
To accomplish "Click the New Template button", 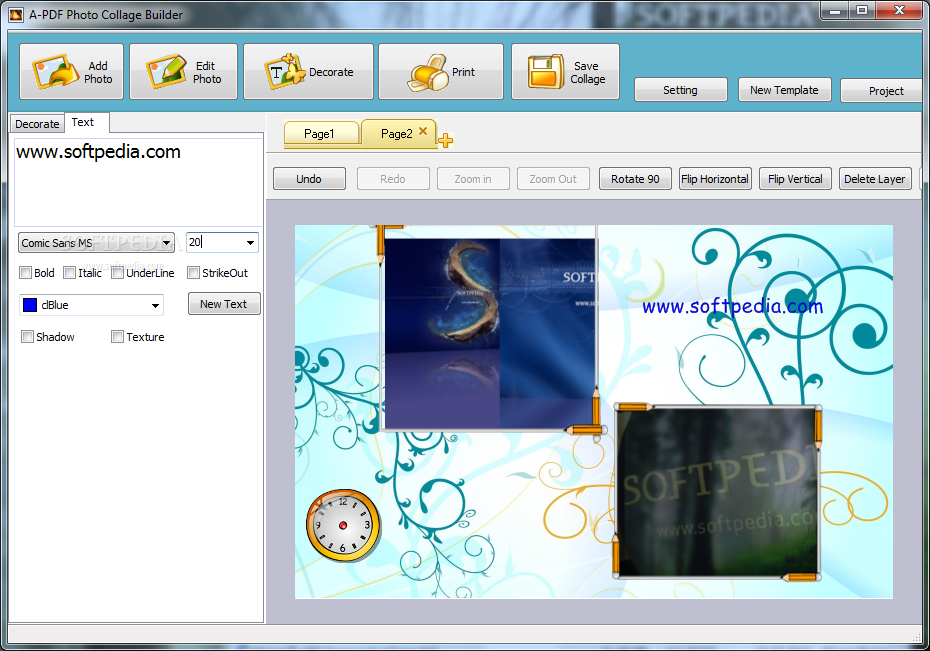I will pyautogui.click(x=784, y=90).
